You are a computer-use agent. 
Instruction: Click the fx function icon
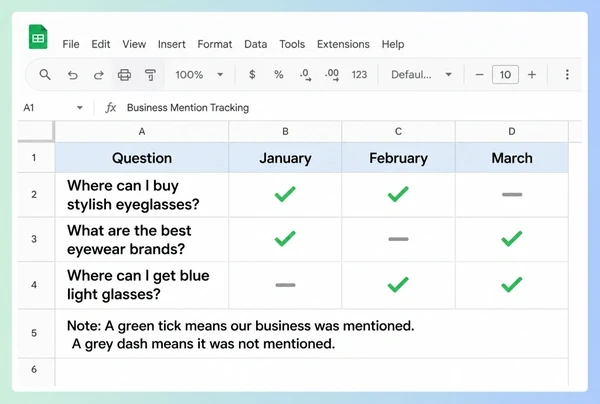click(111, 108)
